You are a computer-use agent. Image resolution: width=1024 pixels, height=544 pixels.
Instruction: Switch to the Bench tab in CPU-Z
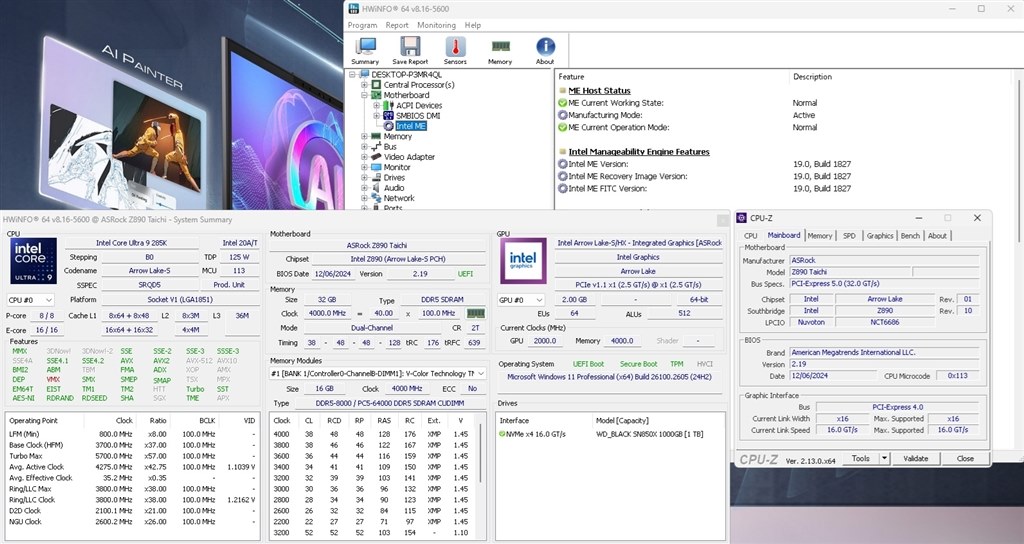click(910, 236)
